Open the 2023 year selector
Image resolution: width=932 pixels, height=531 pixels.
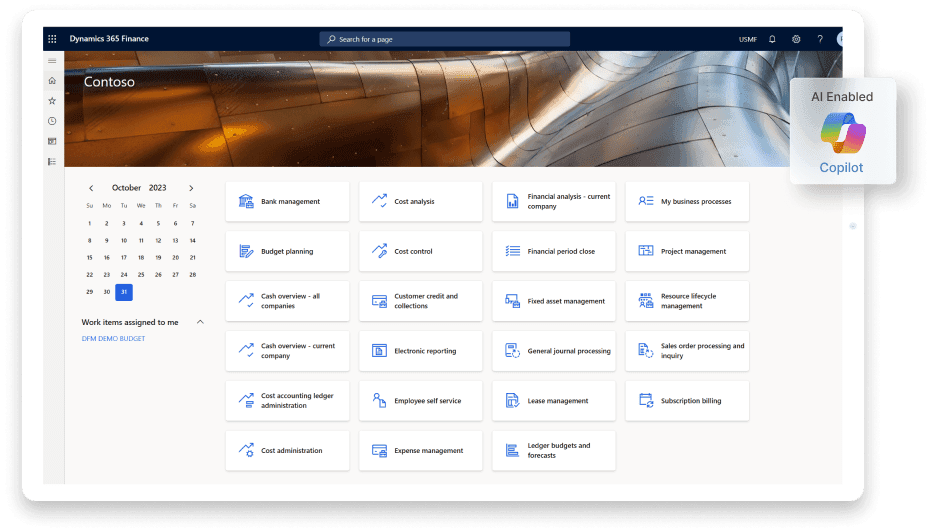click(x=158, y=188)
